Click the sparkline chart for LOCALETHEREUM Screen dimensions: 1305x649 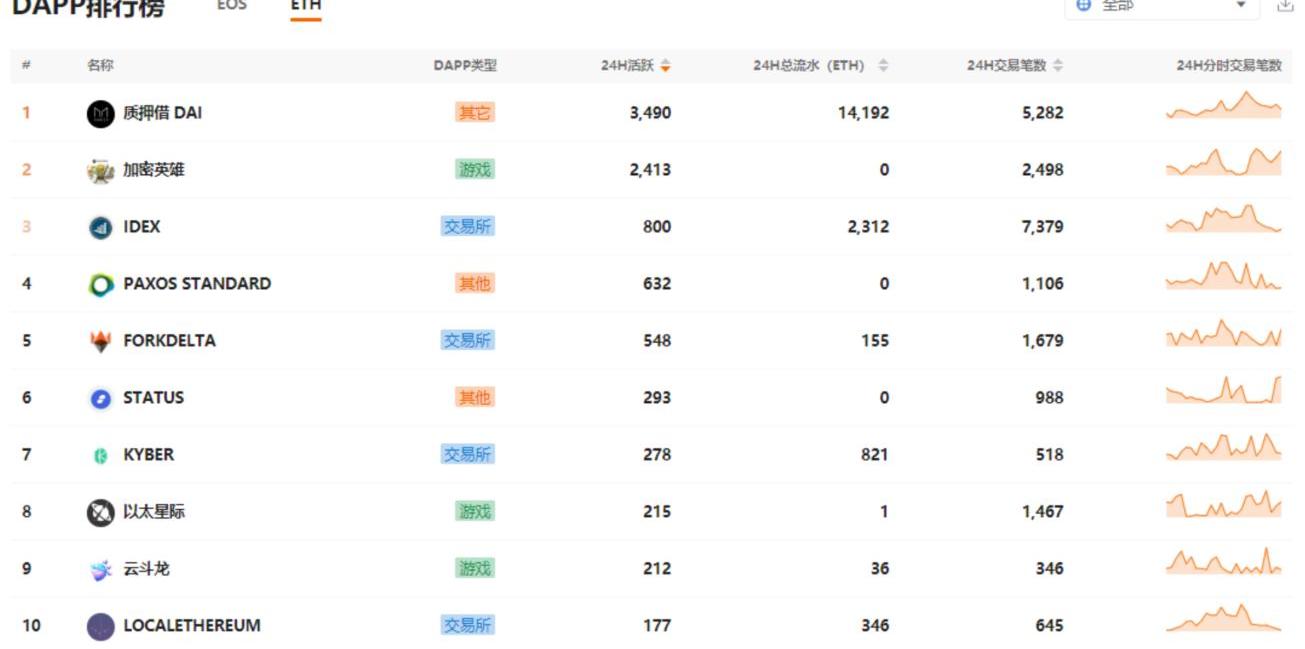(1223, 618)
